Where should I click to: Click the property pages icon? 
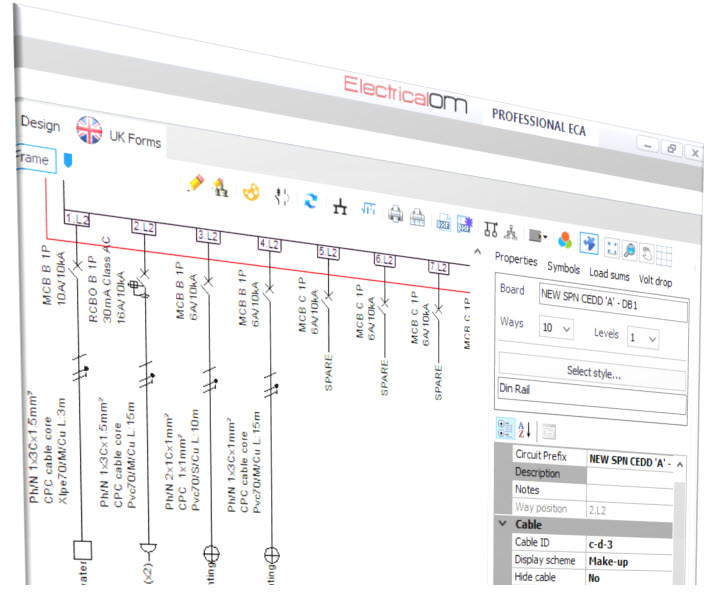coord(549,432)
